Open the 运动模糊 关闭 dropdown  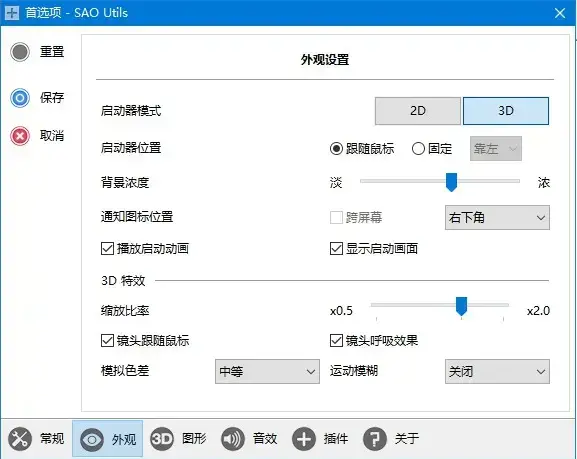497,371
